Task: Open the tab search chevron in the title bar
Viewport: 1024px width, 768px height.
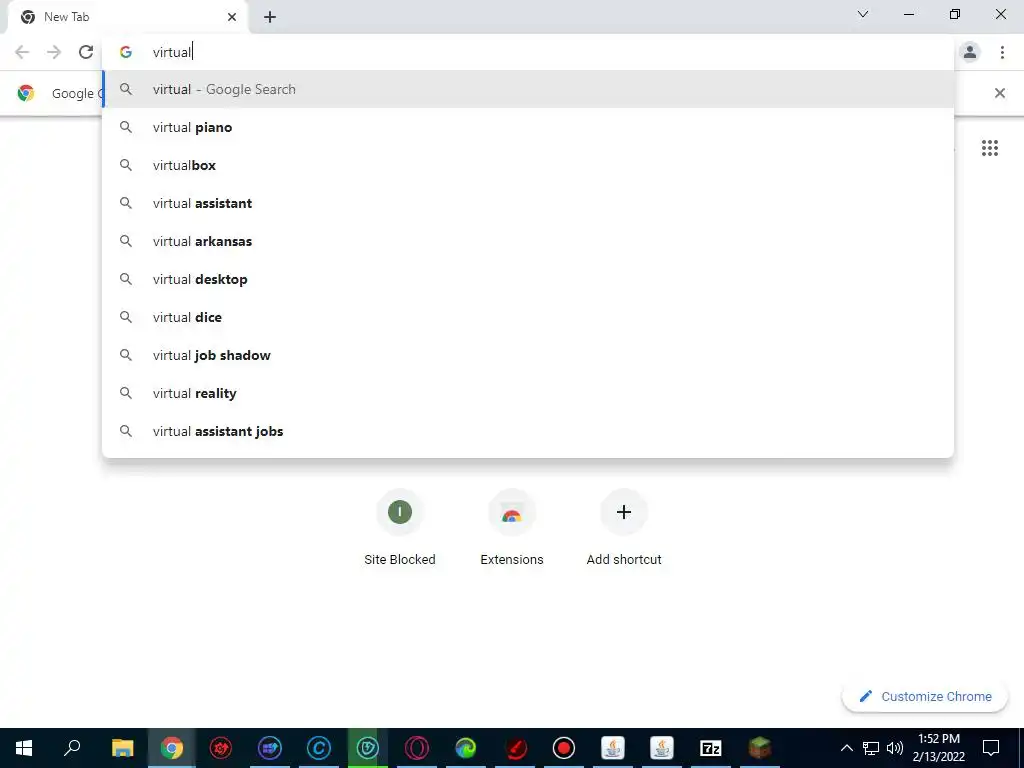Action: click(863, 14)
